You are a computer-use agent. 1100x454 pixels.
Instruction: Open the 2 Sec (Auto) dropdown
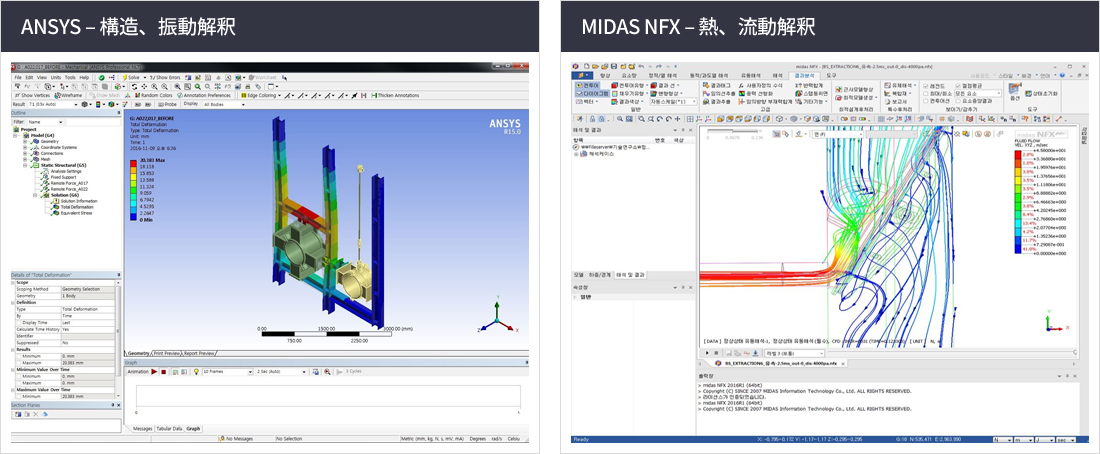(281, 371)
